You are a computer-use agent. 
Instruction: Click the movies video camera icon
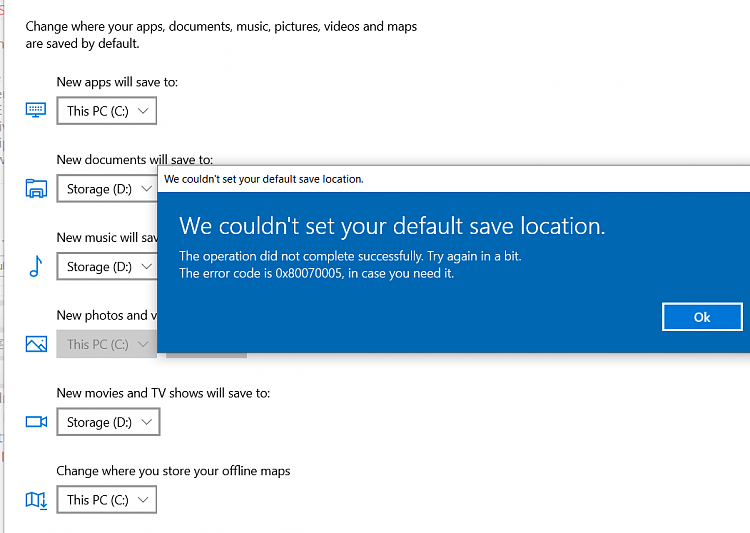(x=36, y=422)
